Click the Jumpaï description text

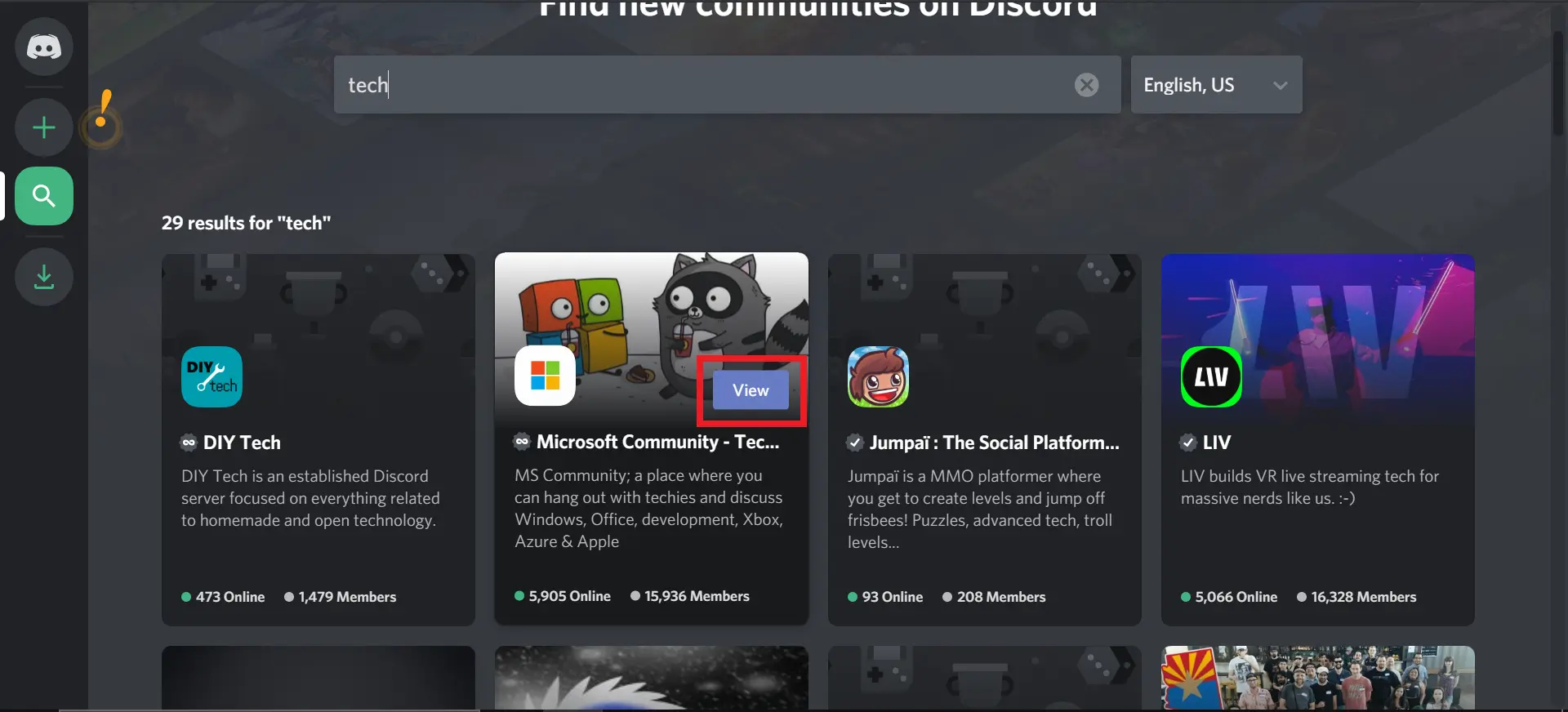click(x=980, y=509)
